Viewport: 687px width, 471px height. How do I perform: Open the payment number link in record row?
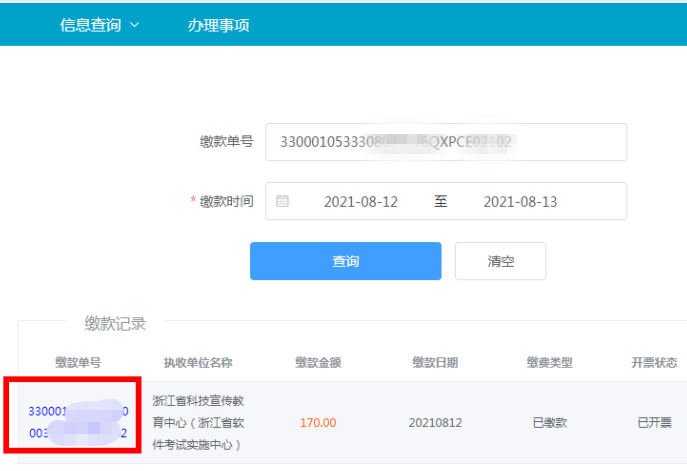tap(77, 422)
